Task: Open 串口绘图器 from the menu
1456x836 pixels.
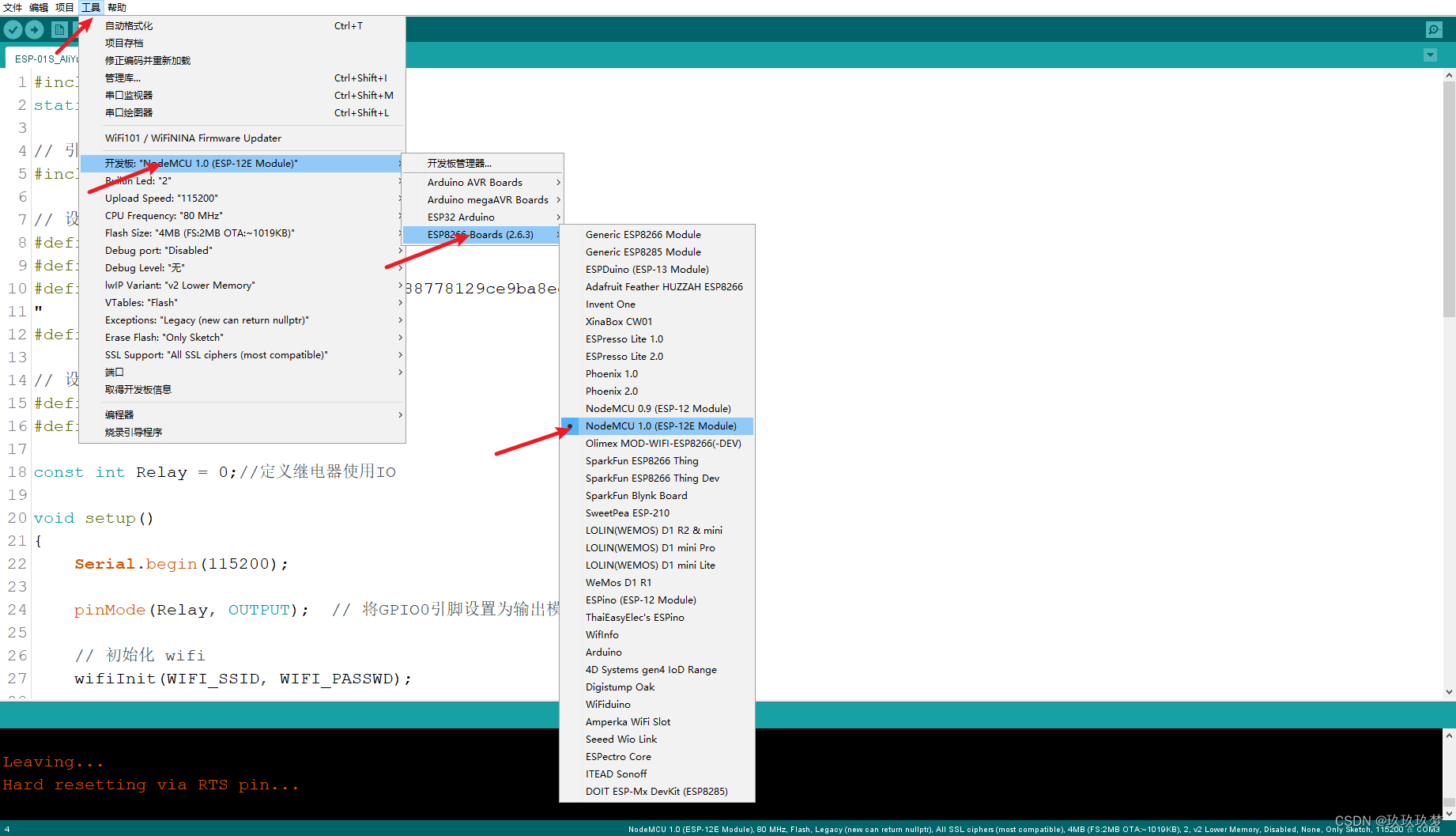Action: (242, 113)
